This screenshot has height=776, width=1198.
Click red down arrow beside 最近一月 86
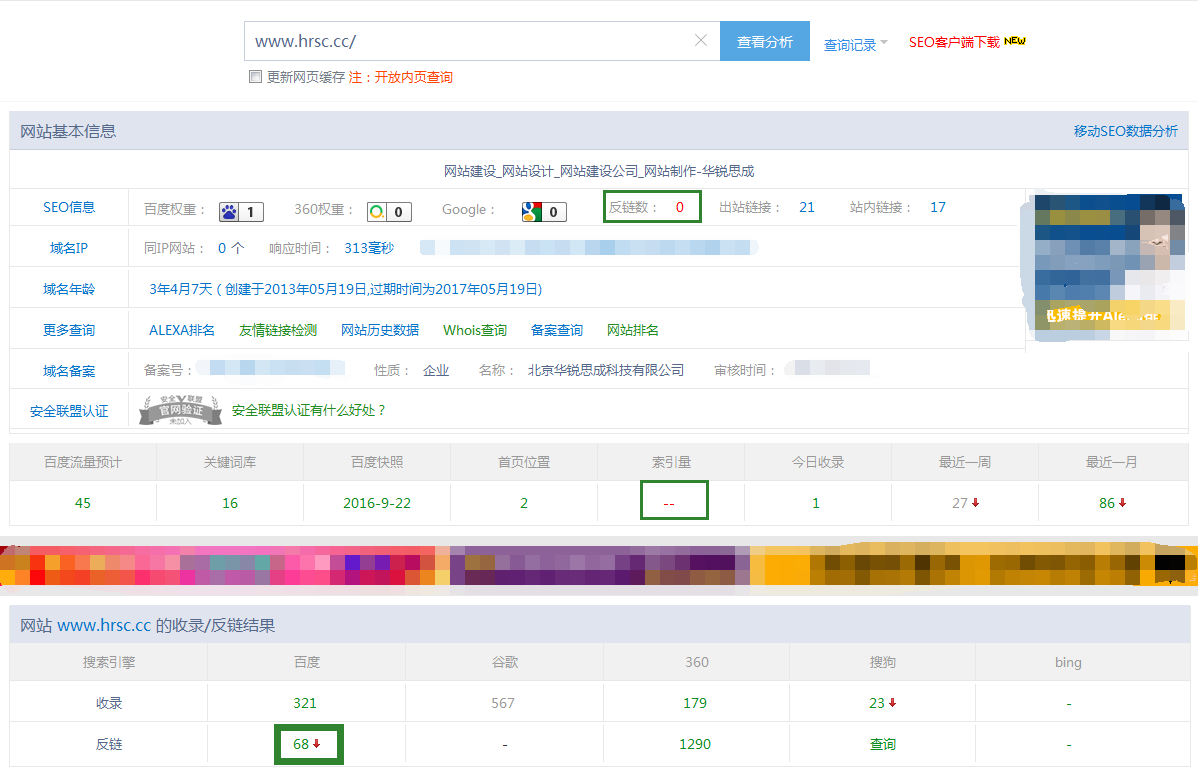tap(1122, 503)
